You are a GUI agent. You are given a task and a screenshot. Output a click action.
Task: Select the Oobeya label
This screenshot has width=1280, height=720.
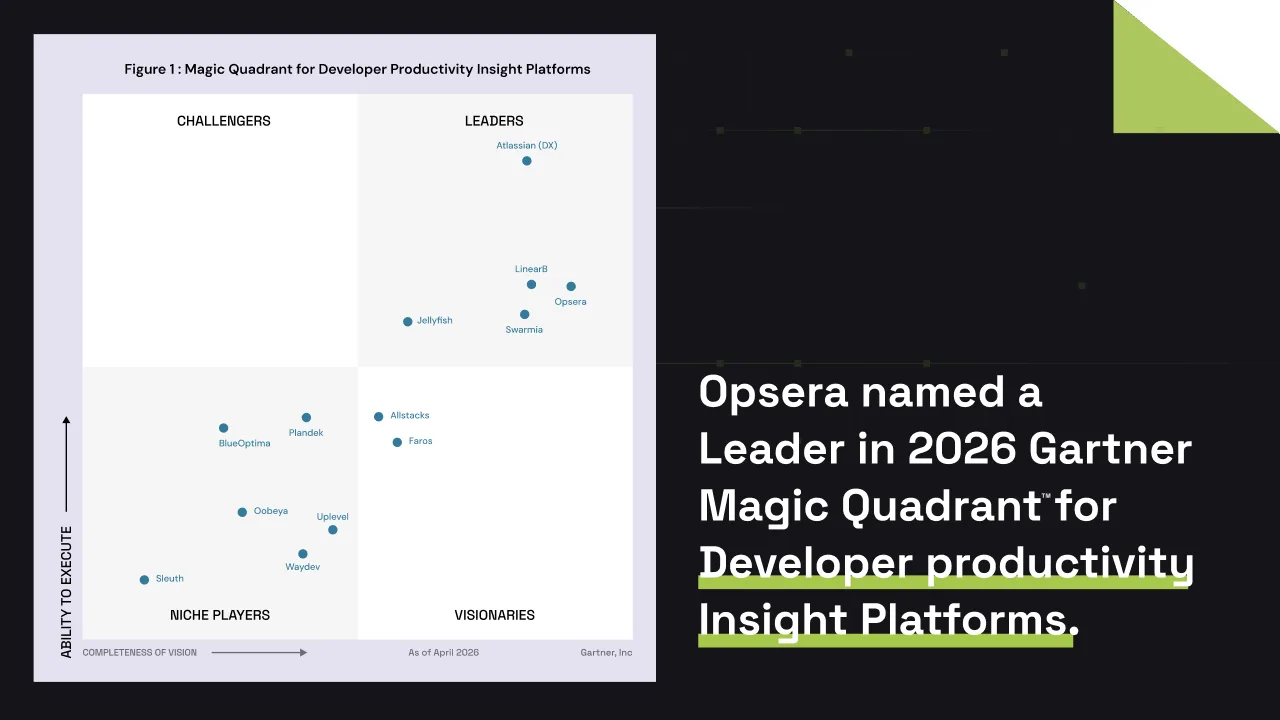coord(271,511)
